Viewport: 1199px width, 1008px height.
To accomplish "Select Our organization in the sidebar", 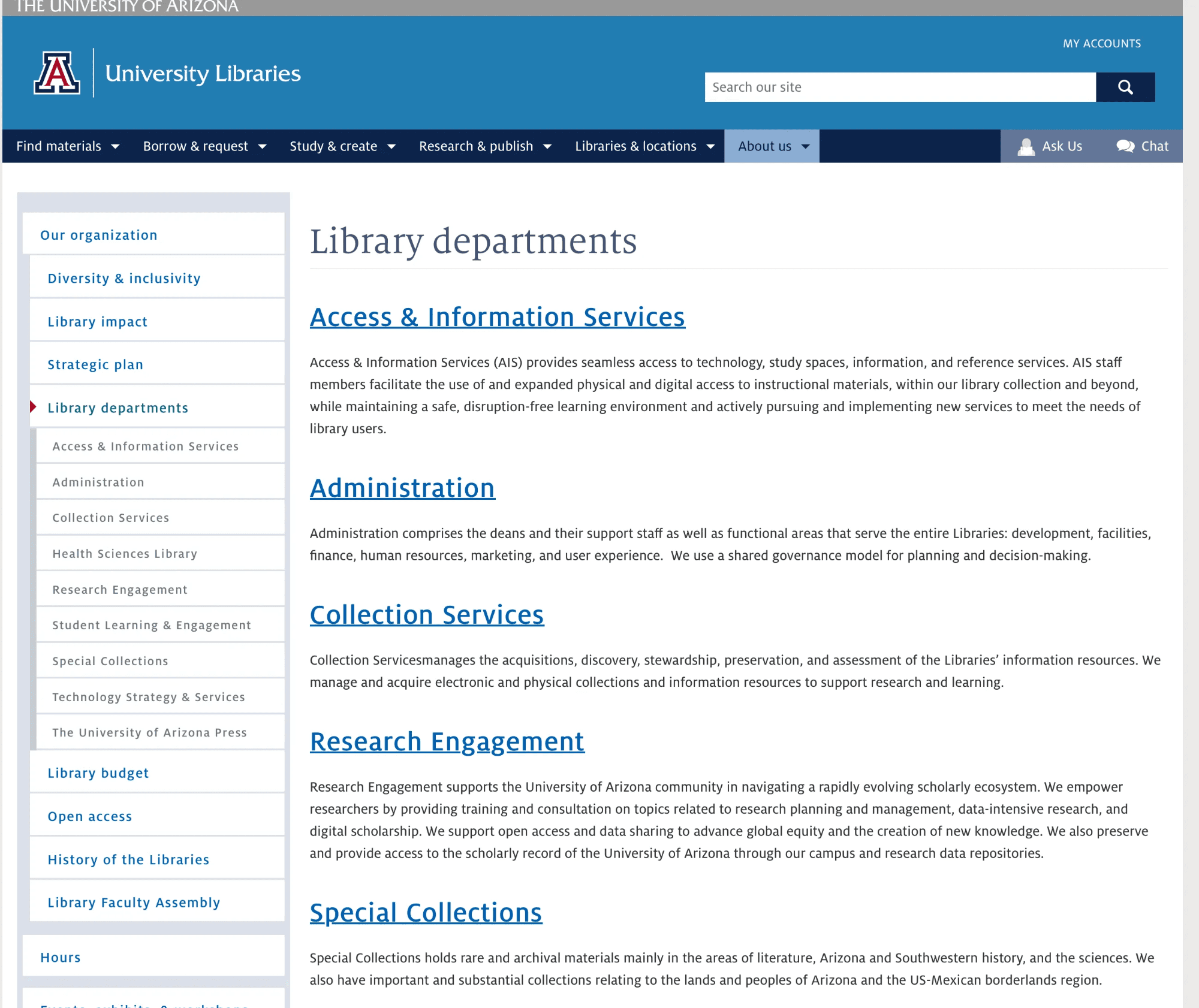I will click(153, 235).
